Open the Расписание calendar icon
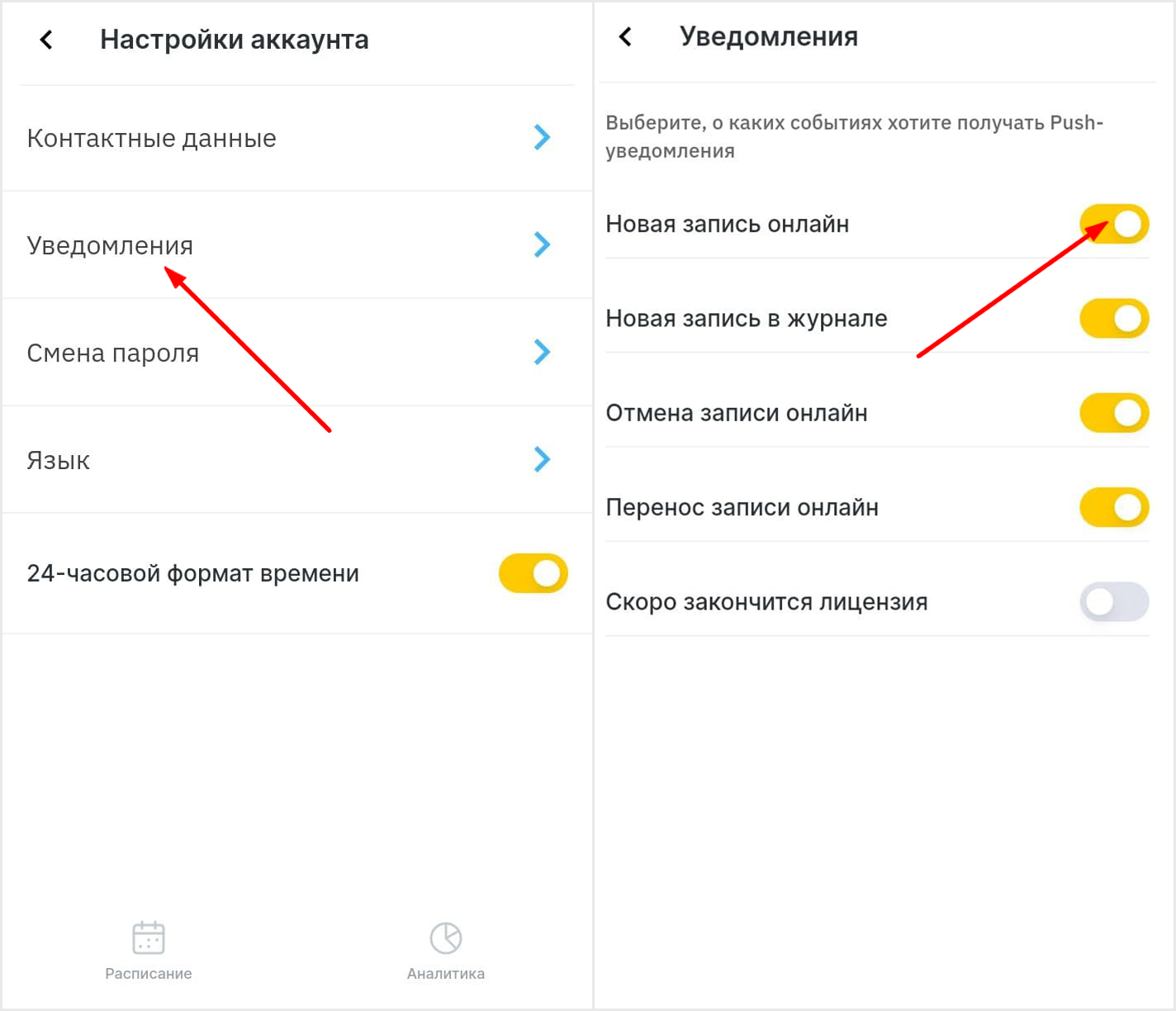 click(x=149, y=938)
